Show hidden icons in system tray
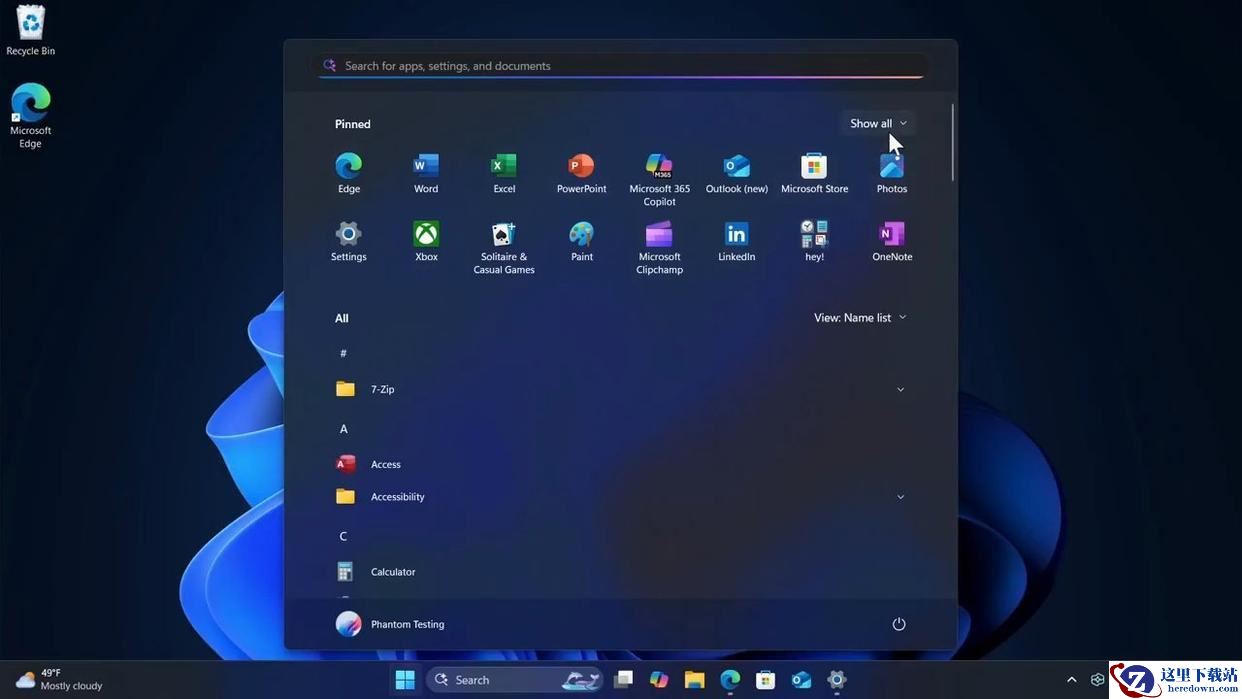The image size is (1242, 699). 1071,680
